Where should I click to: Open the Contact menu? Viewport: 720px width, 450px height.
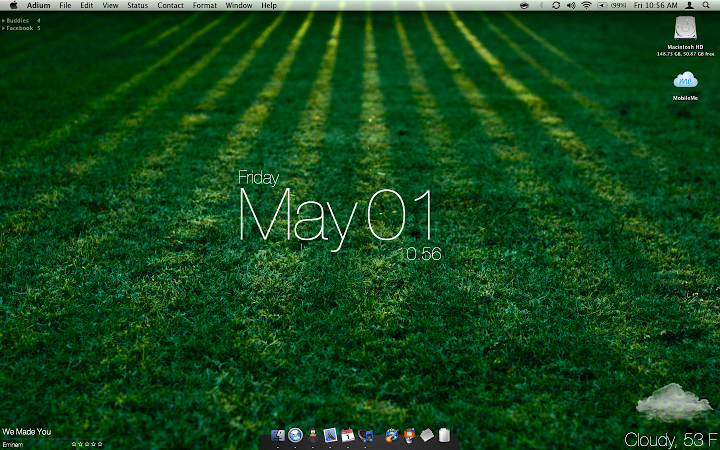(x=170, y=6)
